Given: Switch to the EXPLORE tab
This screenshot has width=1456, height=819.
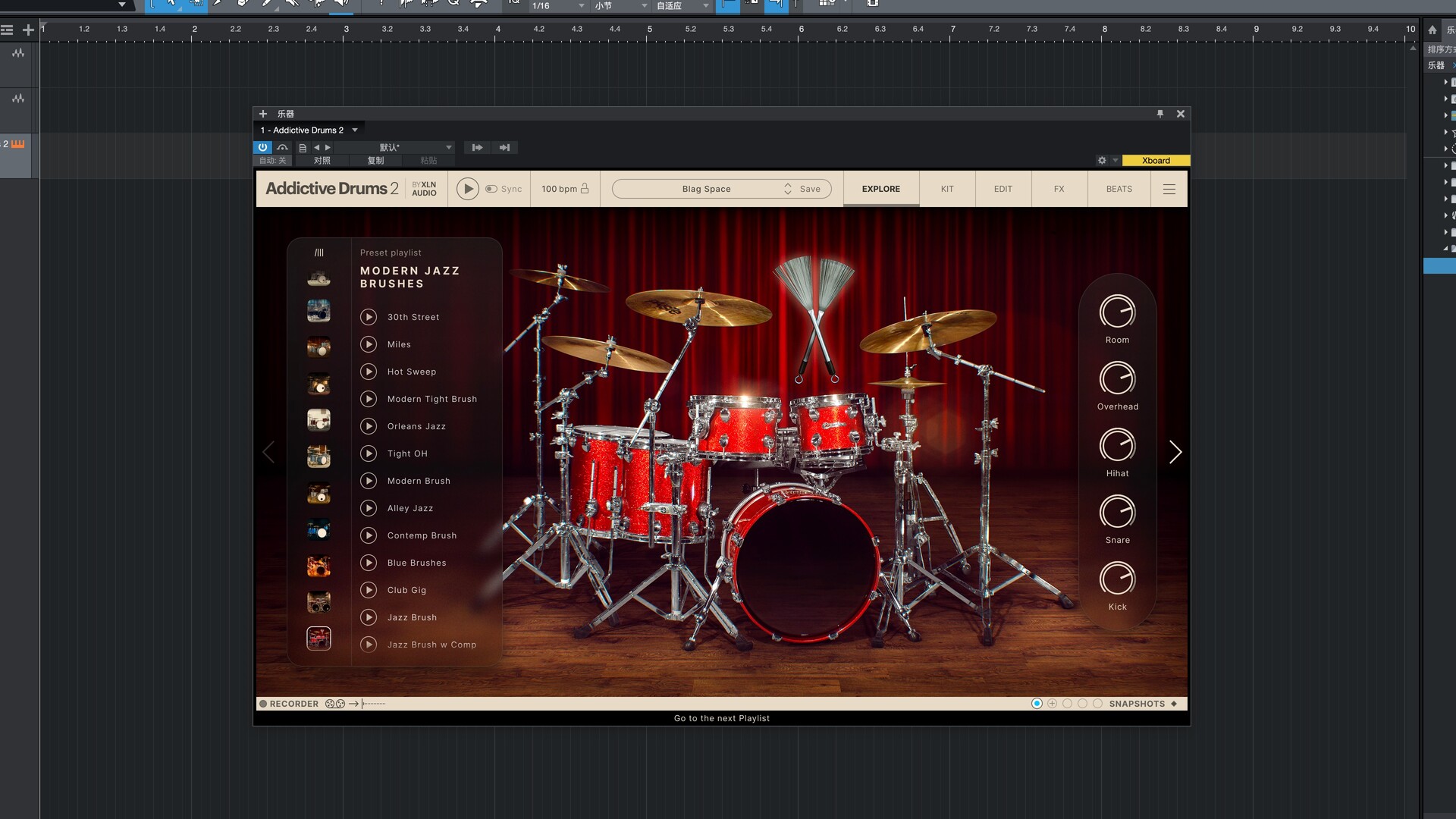Looking at the screenshot, I should click(x=881, y=189).
